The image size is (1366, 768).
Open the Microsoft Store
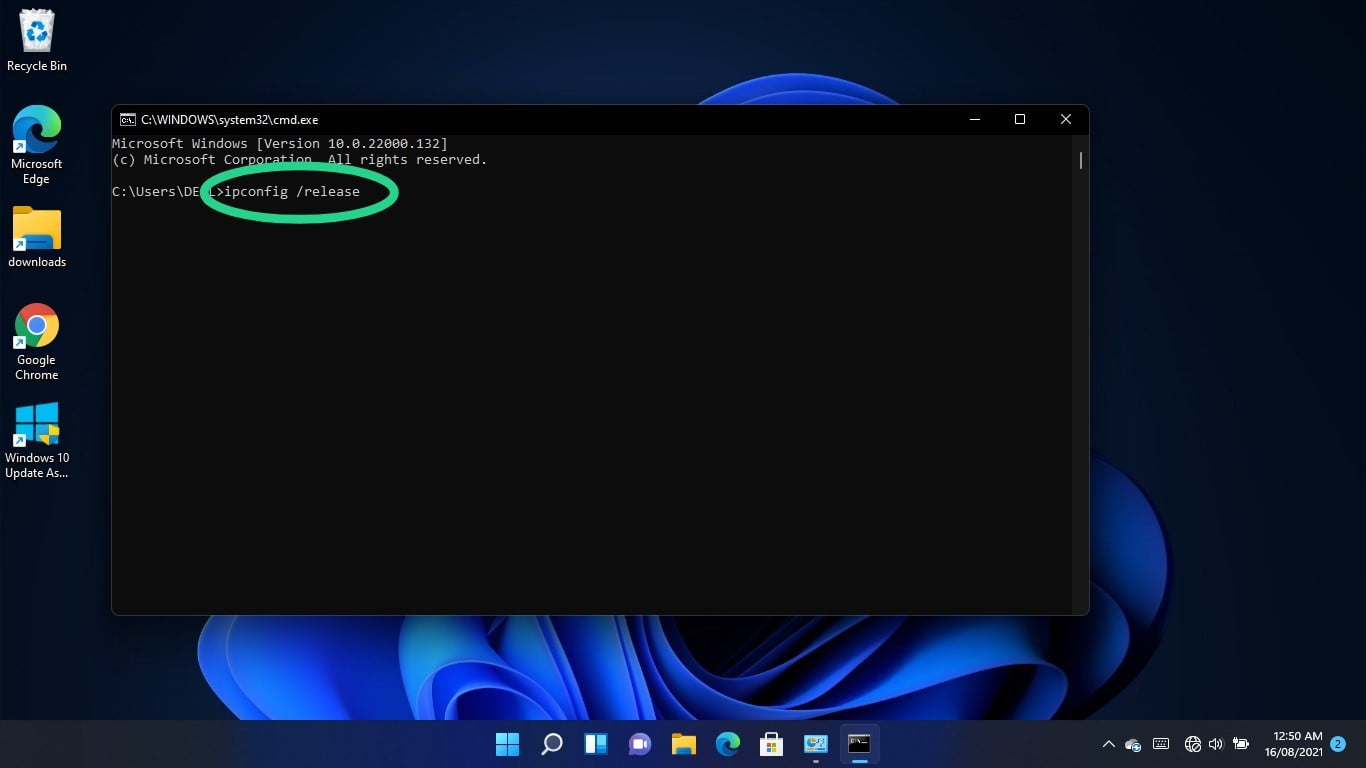771,744
